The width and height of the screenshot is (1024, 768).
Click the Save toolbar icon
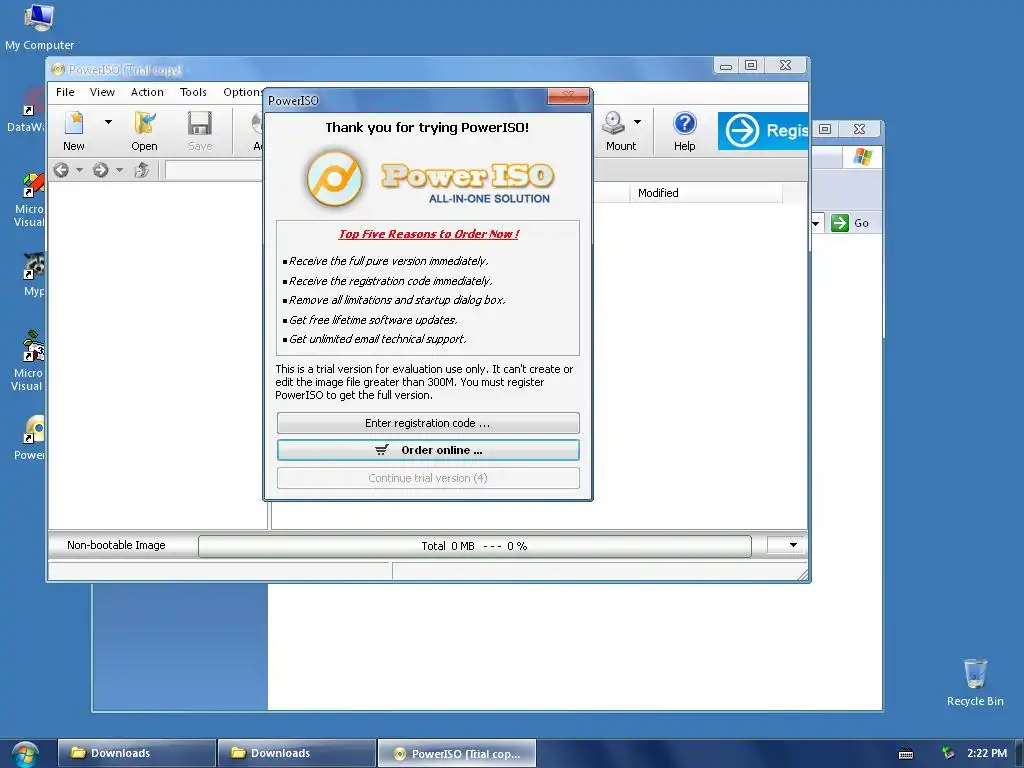point(200,123)
